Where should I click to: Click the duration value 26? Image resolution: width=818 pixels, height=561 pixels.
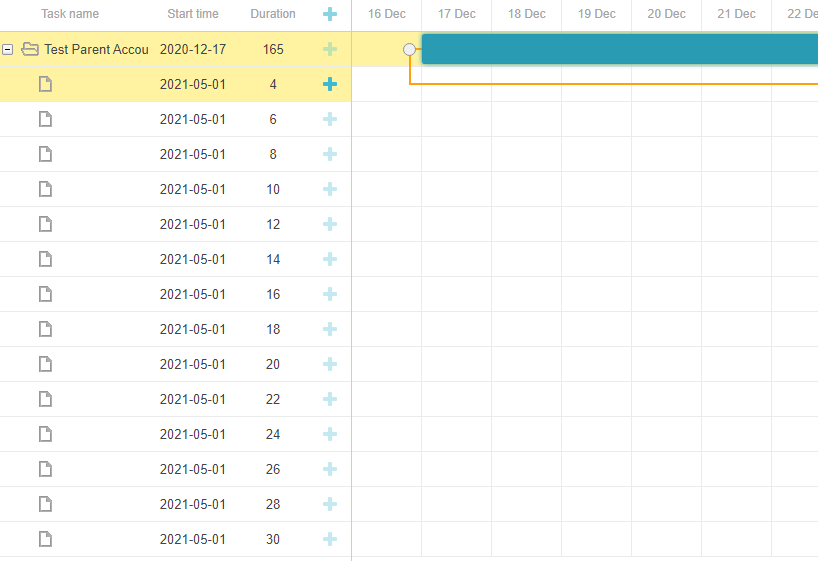(x=273, y=469)
